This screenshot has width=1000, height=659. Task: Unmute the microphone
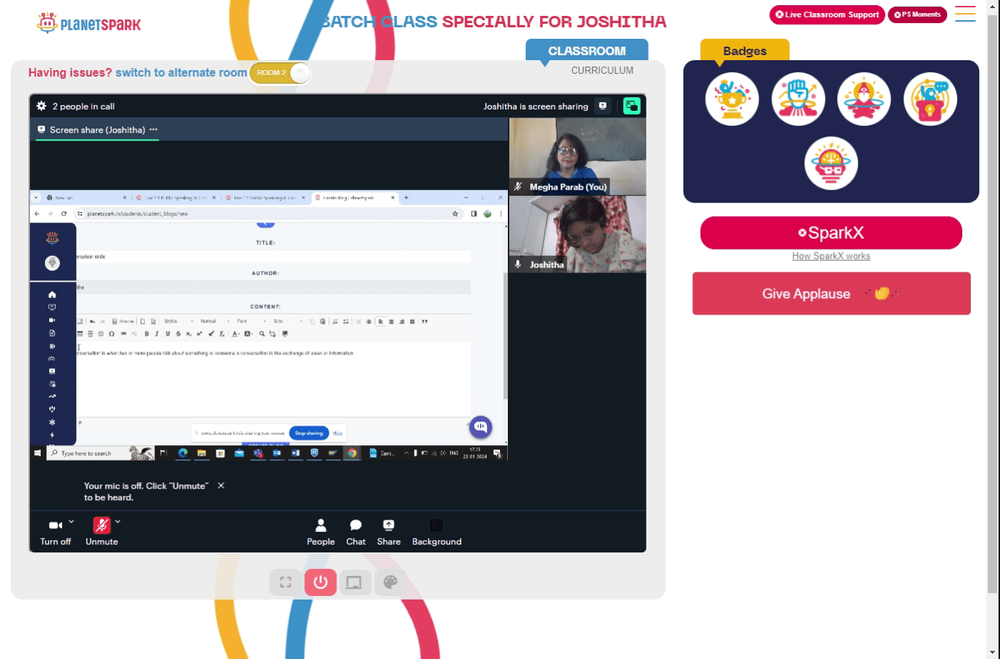point(101,531)
